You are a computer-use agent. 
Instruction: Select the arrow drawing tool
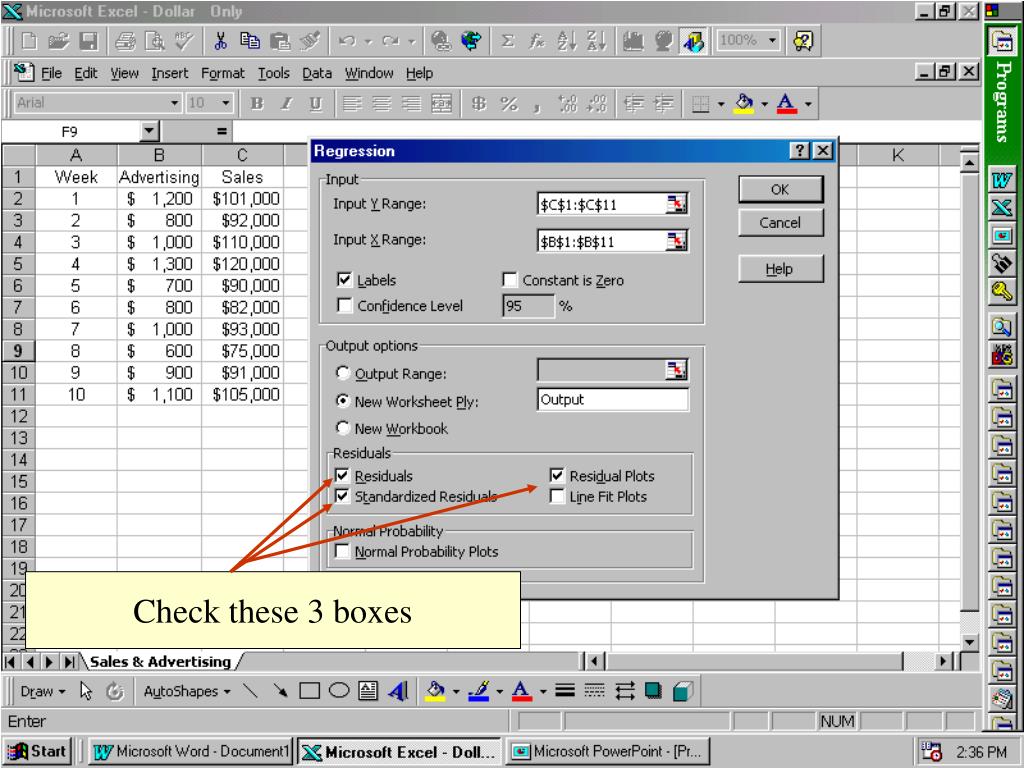tap(280, 690)
